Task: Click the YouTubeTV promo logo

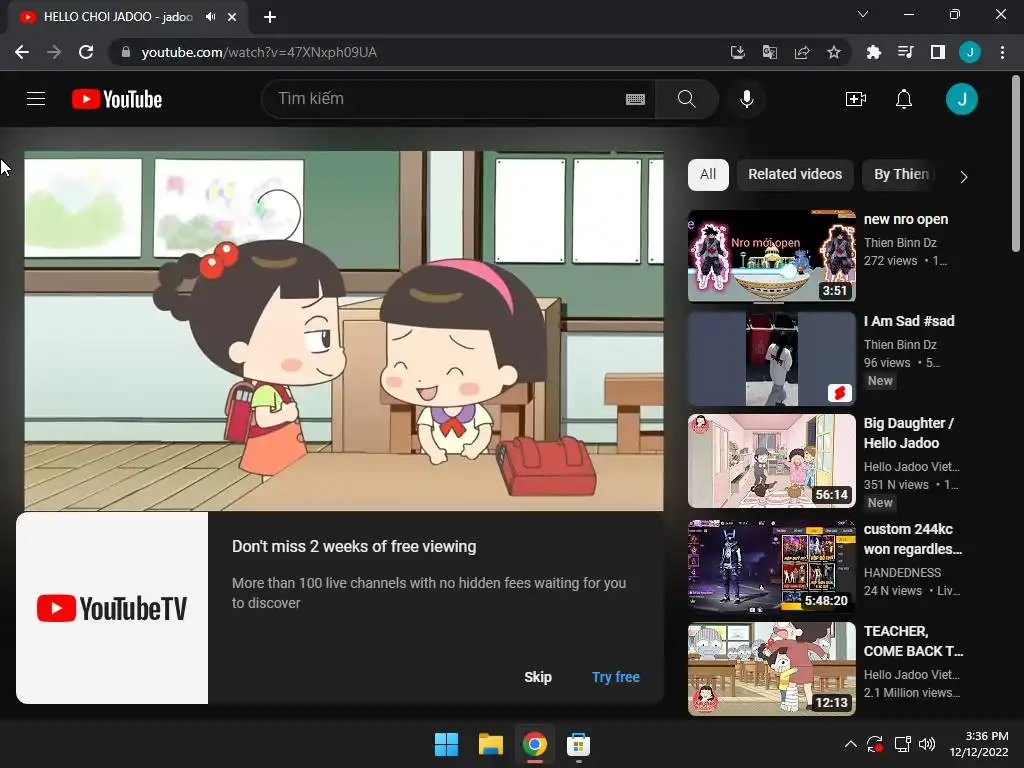Action: [112, 608]
